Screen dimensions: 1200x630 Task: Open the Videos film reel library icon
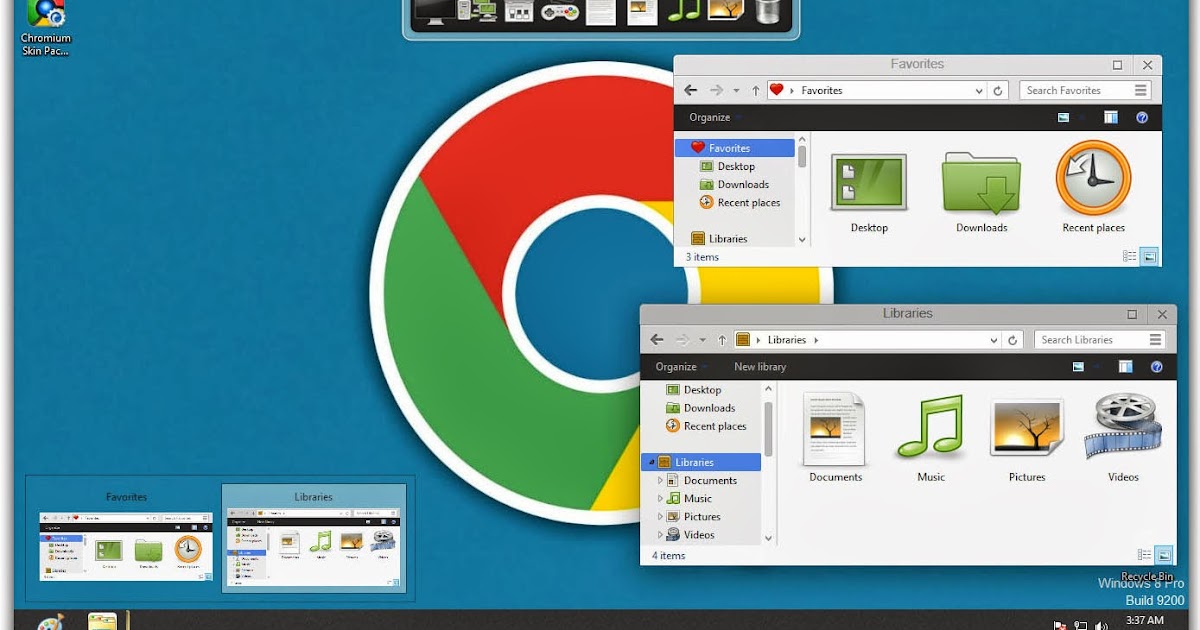point(1123,426)
